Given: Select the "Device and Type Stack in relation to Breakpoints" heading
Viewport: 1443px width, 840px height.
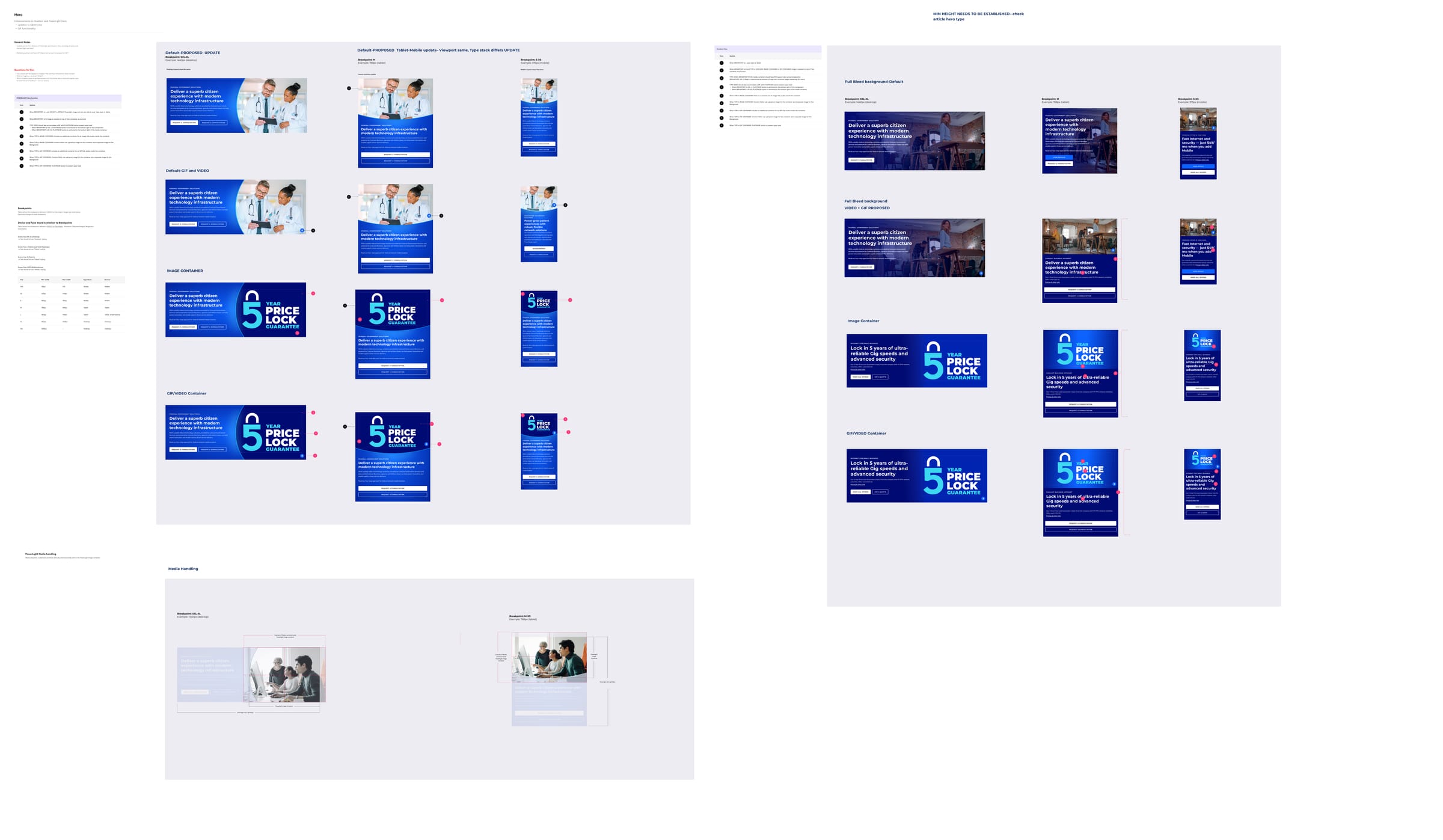Looking at the screenshot, I should [x=45, y=222].
